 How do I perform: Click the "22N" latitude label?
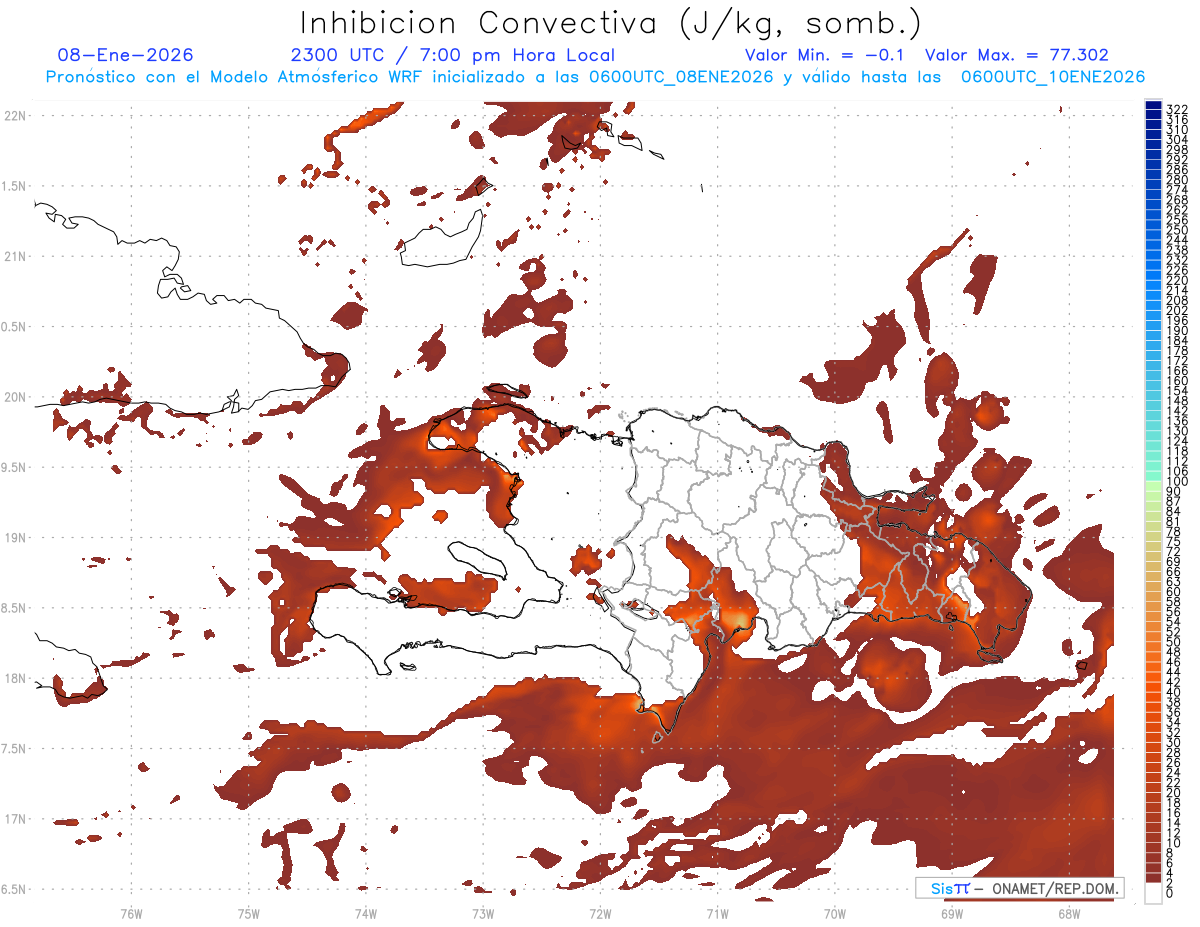(15, 115)
